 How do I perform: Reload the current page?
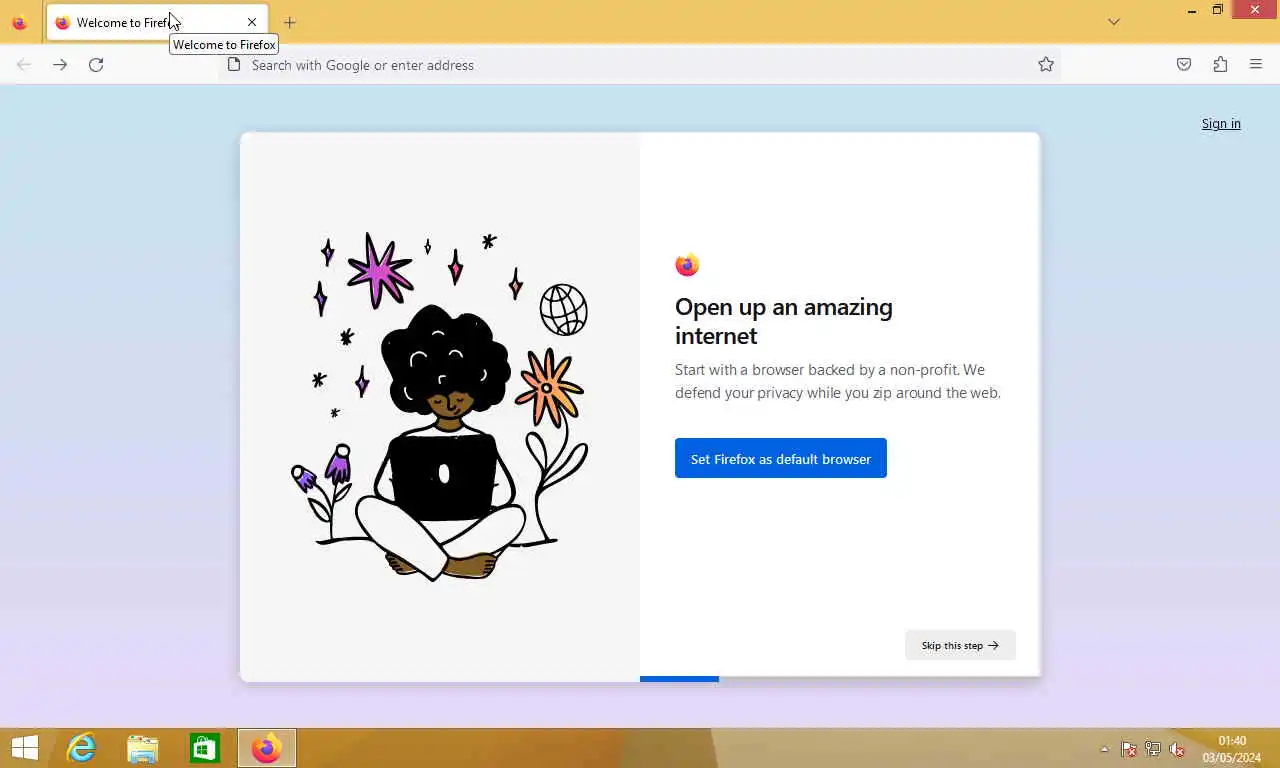(96, 65)
